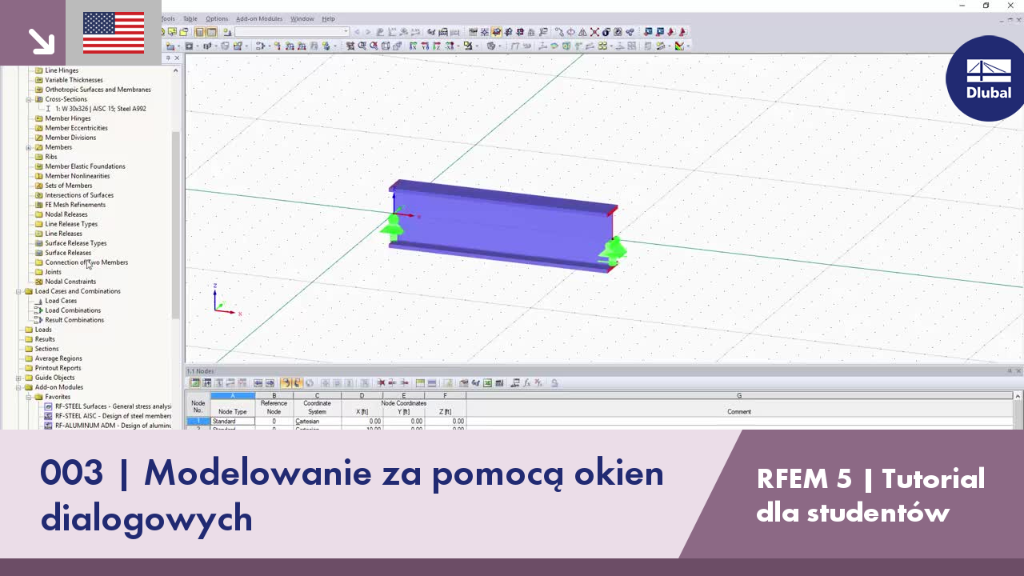Viewport: 1024px width, 576px height.
Task: Collapse the Load Cases and Combinations tree node
Action: tap(19, 291)
